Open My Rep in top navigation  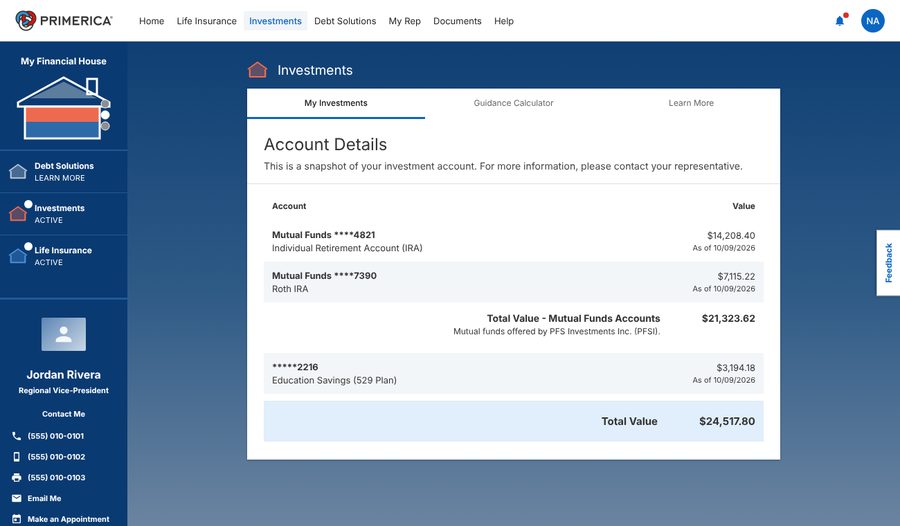pos(405,21)
